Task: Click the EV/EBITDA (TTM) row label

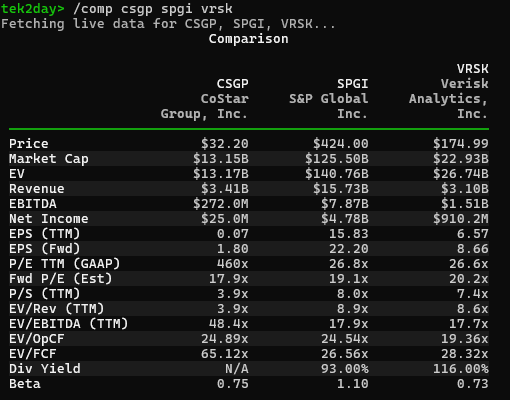Action: pyautogui.click(x=68, y=324)
